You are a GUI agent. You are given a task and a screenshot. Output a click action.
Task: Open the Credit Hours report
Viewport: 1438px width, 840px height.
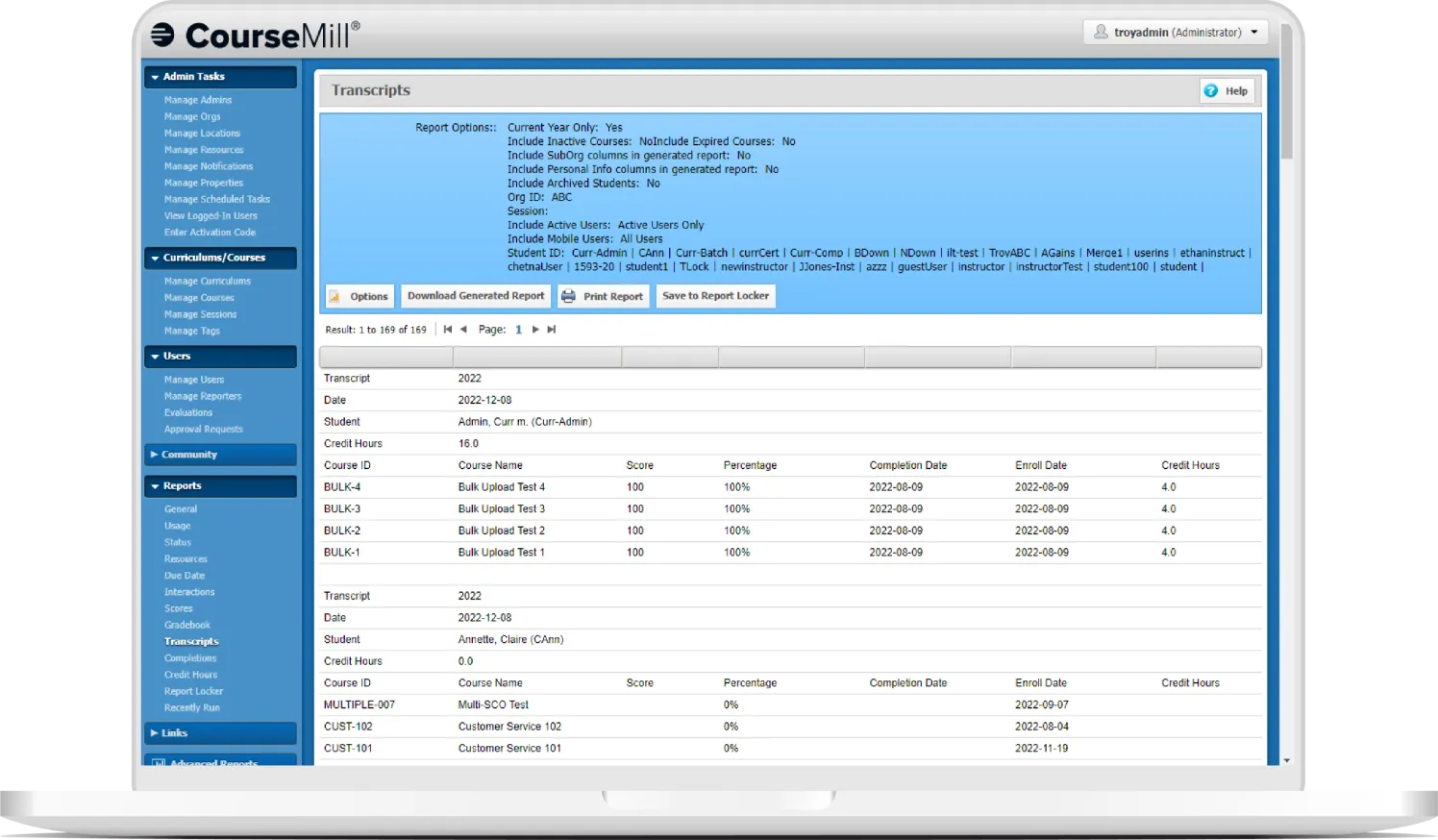(x=190, y=675)
